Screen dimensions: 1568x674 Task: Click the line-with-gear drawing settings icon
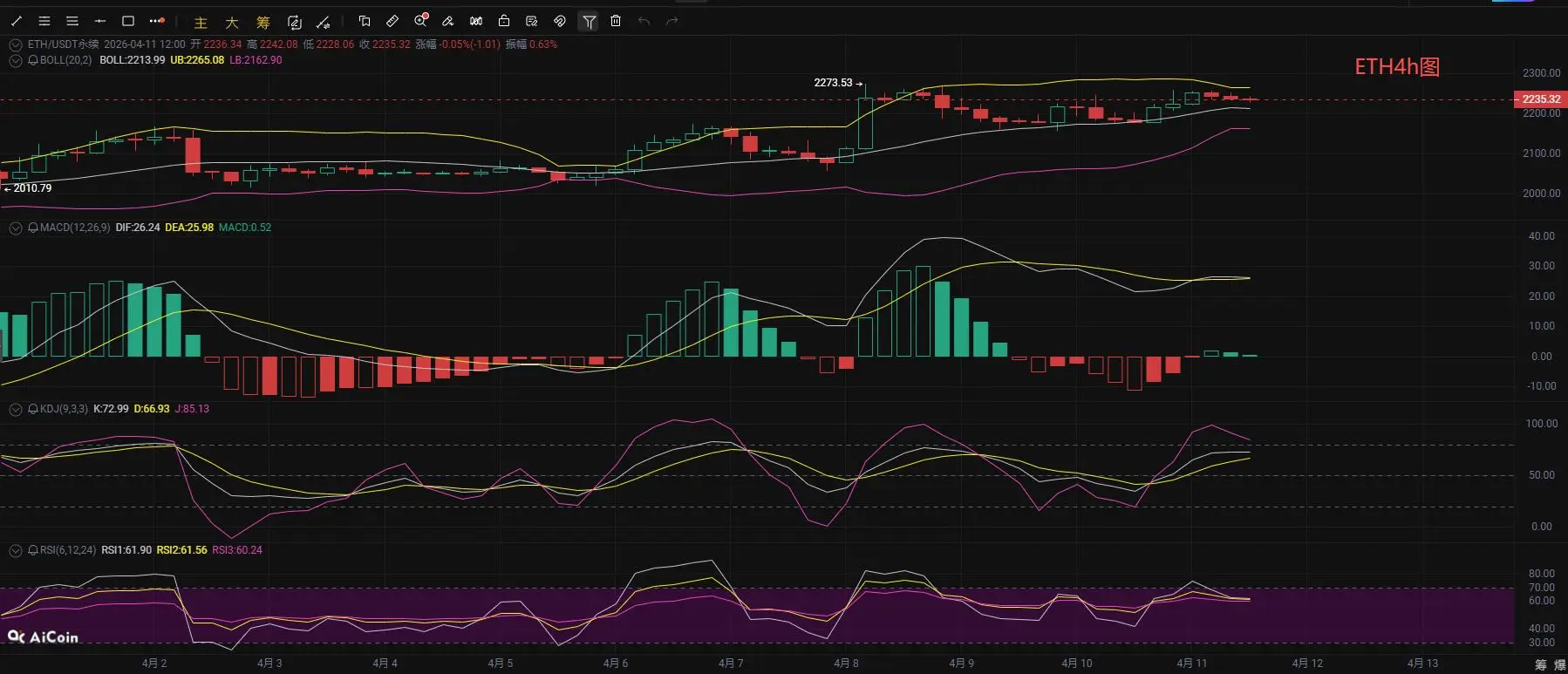(324, 22)
